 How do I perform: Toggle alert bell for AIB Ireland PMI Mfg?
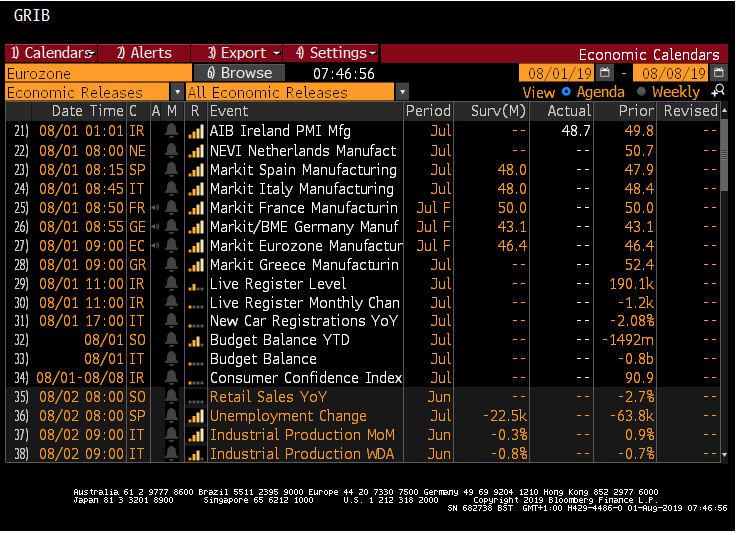tap(172, 131)
